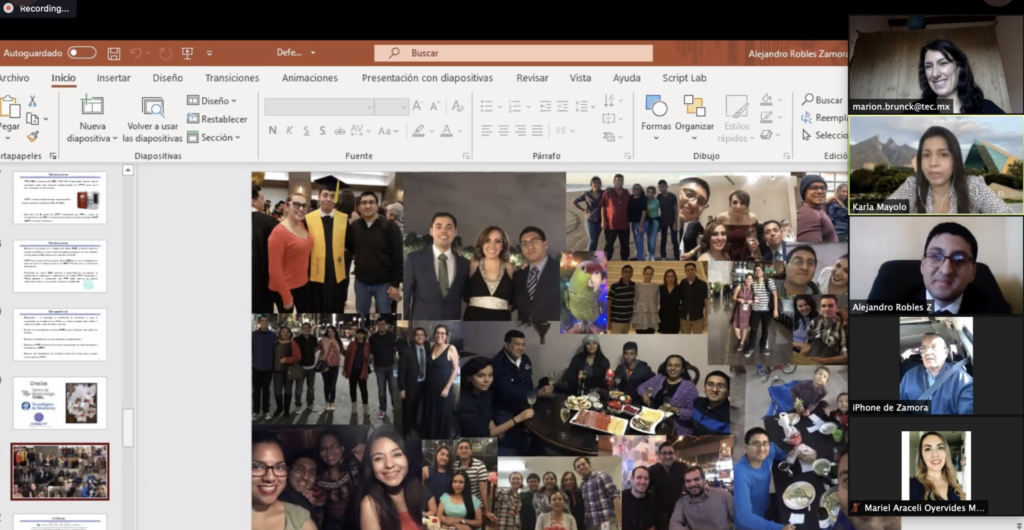Increase list indent level
This screenshot has width=1024, height=530.
pyautogui.click(x=562, y=106)
